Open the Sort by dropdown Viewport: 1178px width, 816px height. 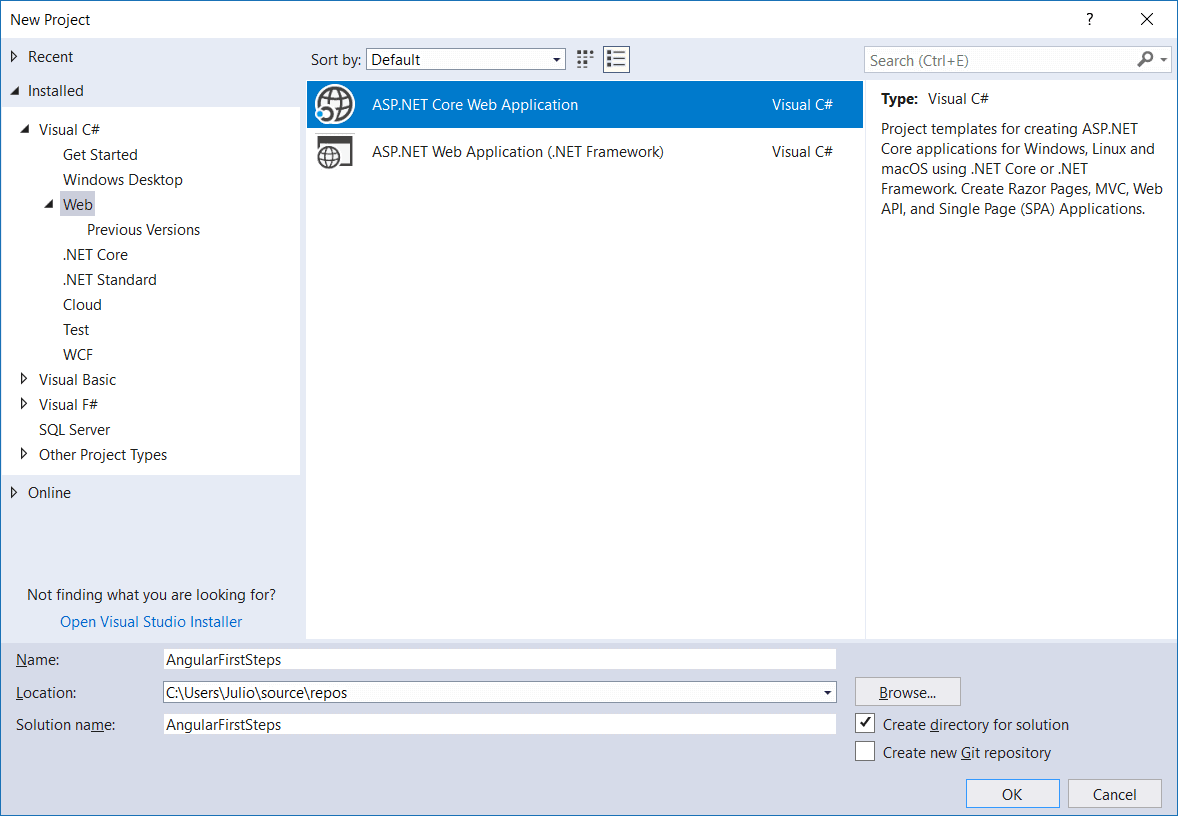557,59
